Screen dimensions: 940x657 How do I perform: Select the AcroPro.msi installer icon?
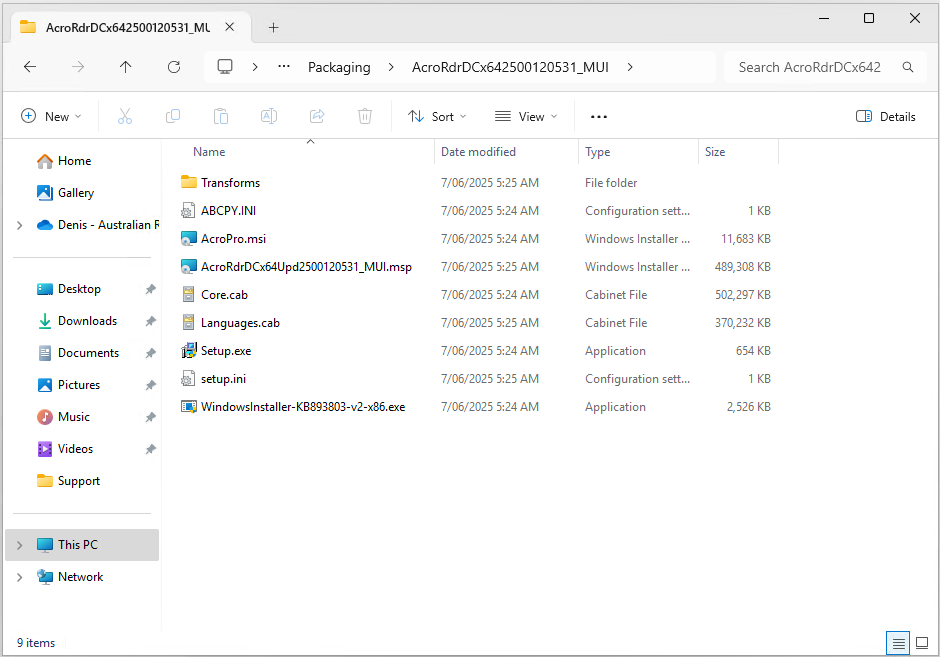[189, 239]
